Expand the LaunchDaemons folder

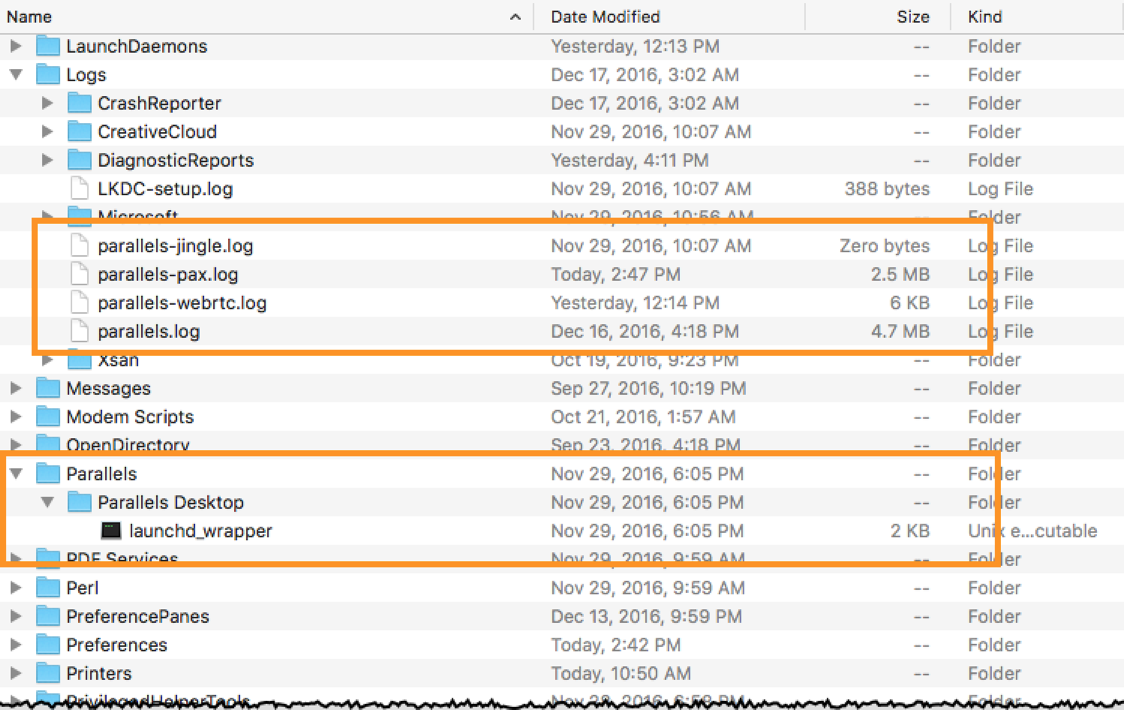coord(15,46)
